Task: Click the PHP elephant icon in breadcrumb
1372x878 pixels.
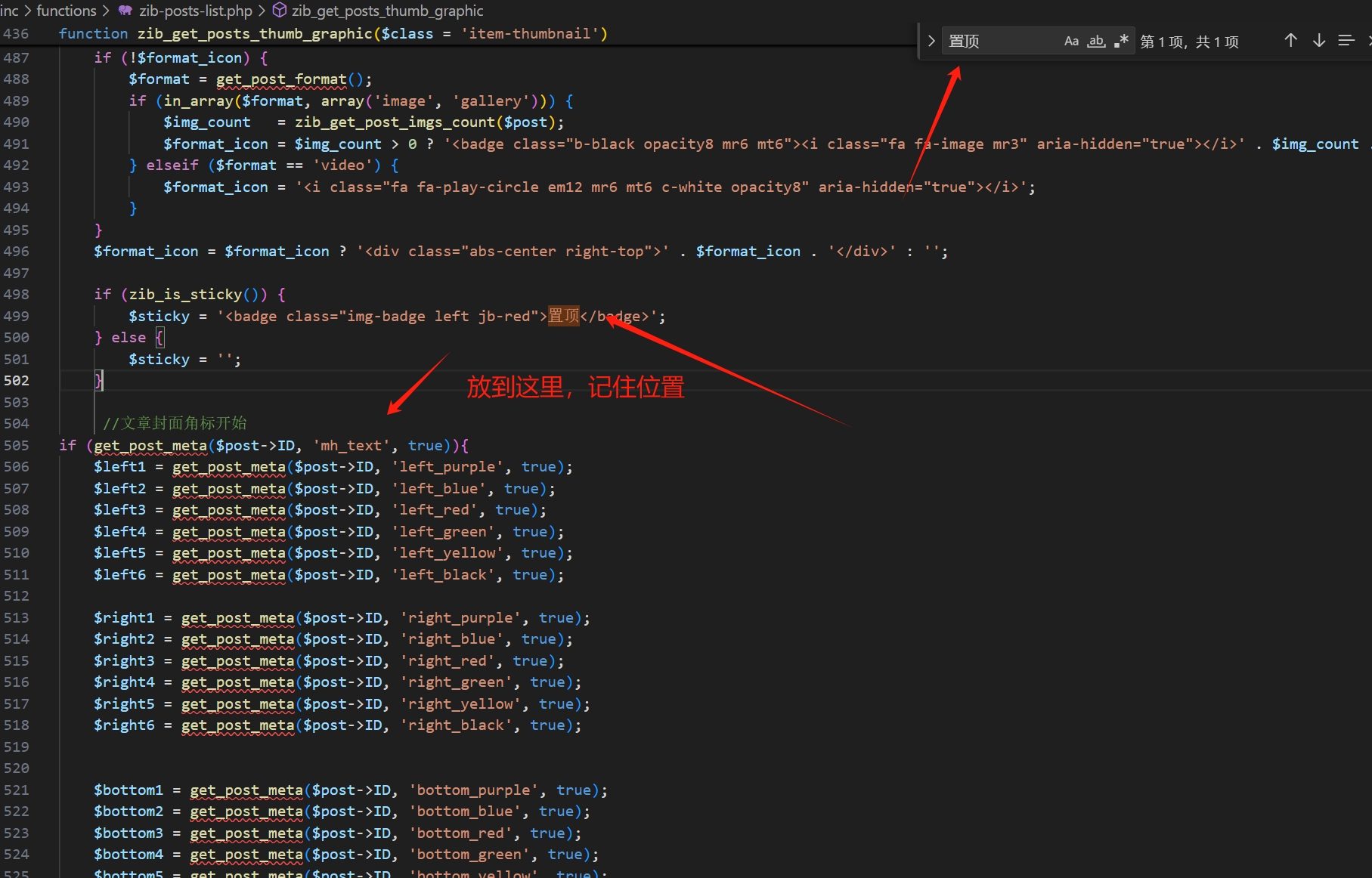Action: tap(125, 11)
